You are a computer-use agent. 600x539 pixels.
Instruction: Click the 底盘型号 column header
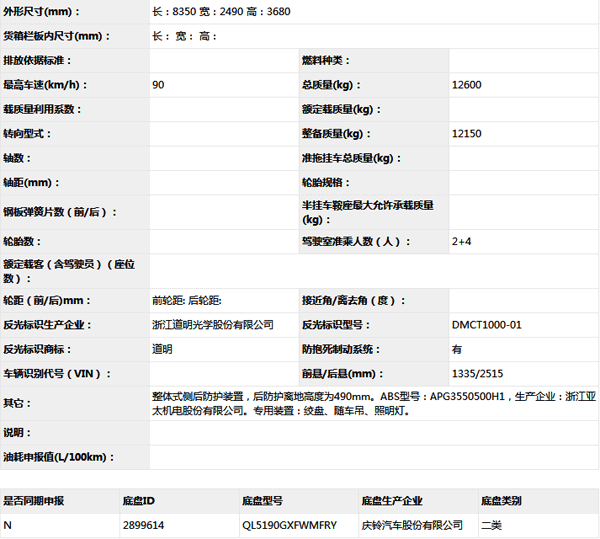(263, 500)
